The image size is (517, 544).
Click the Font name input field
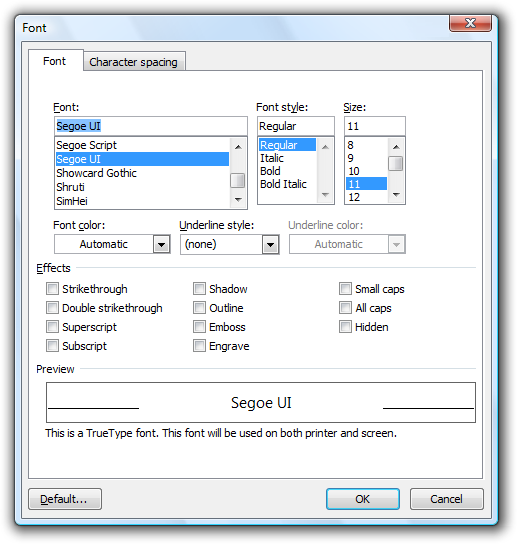(x=151, y=126)
